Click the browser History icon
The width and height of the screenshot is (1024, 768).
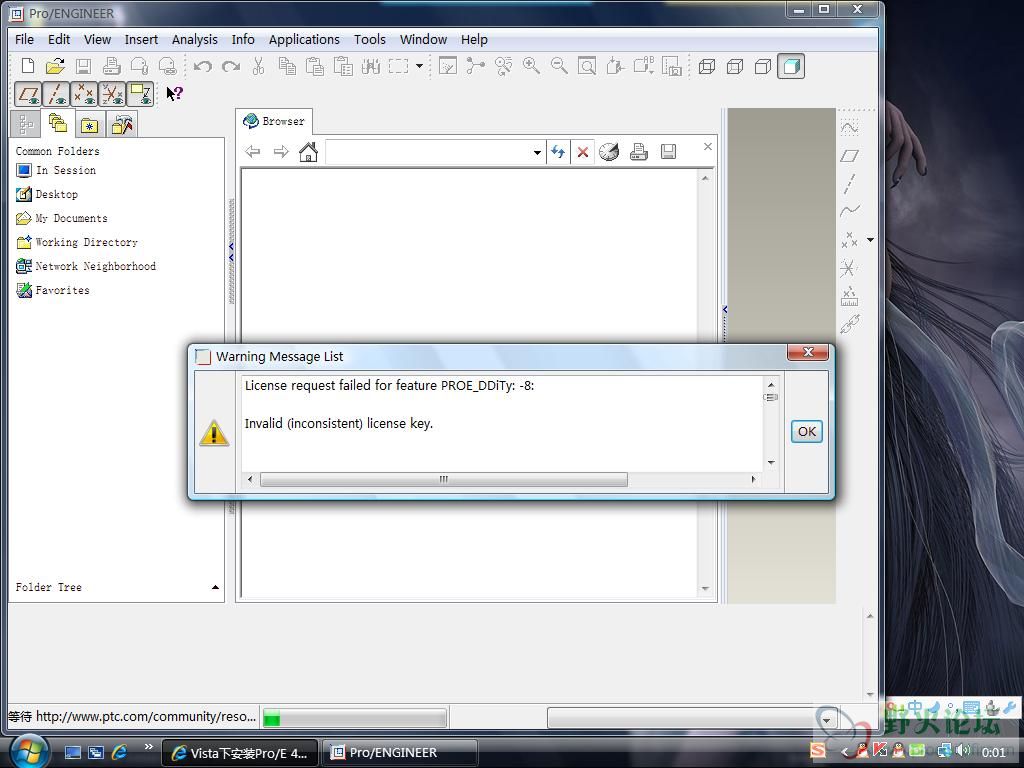coord(609,152)
